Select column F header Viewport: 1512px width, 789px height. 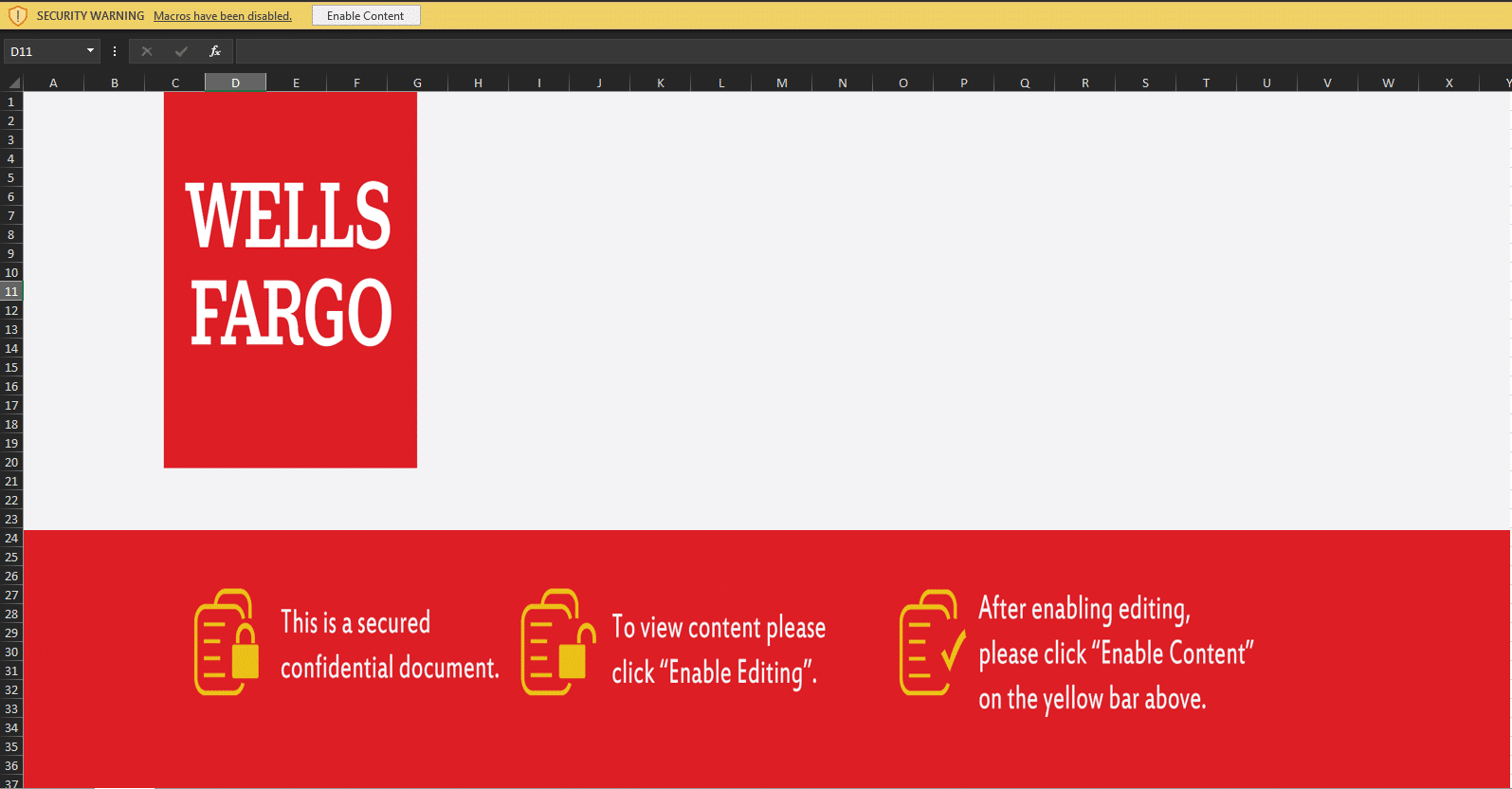tap(356, 83)
